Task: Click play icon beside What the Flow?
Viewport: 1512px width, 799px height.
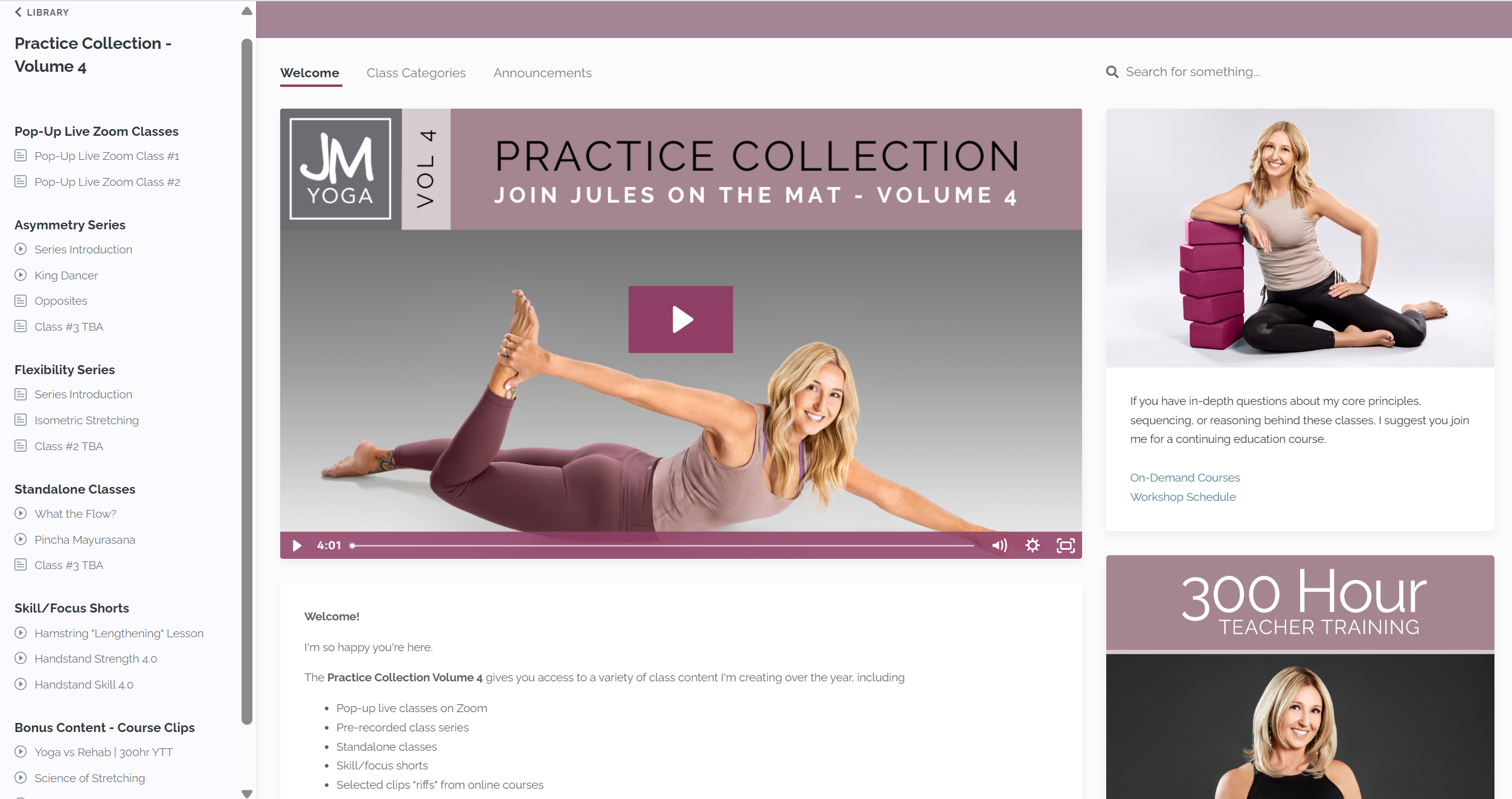Action: (x=21, y=513)
